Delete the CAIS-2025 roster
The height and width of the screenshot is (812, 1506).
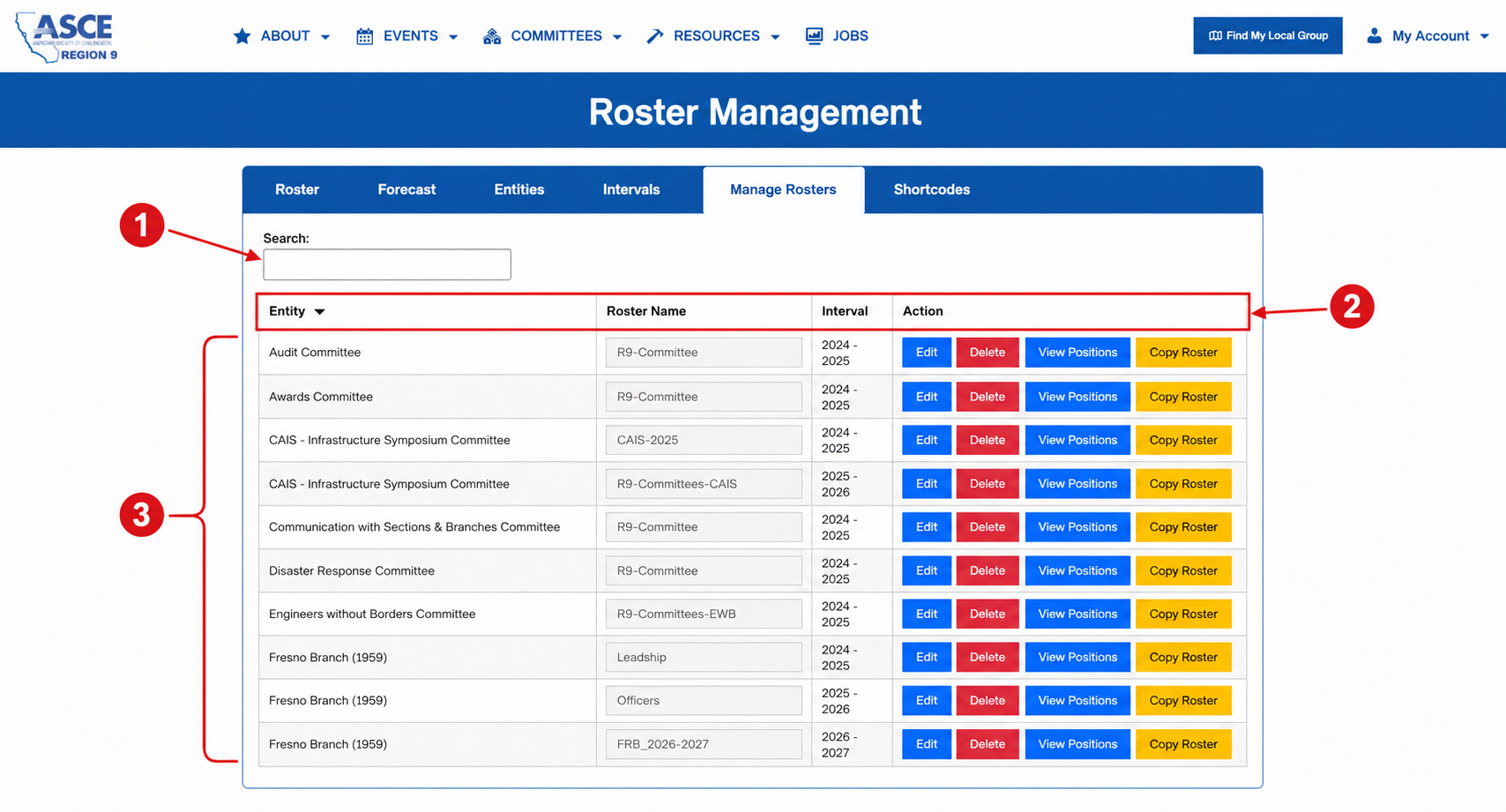988,440
